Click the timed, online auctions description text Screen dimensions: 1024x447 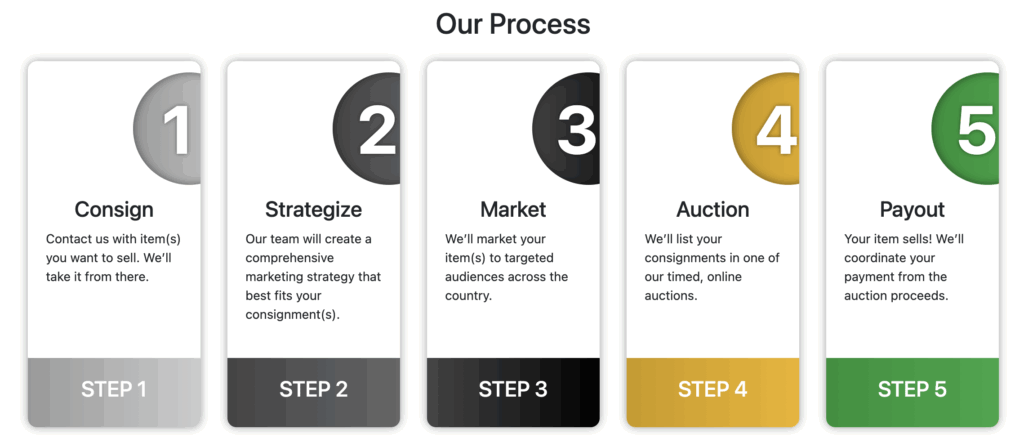pos(712,267)
